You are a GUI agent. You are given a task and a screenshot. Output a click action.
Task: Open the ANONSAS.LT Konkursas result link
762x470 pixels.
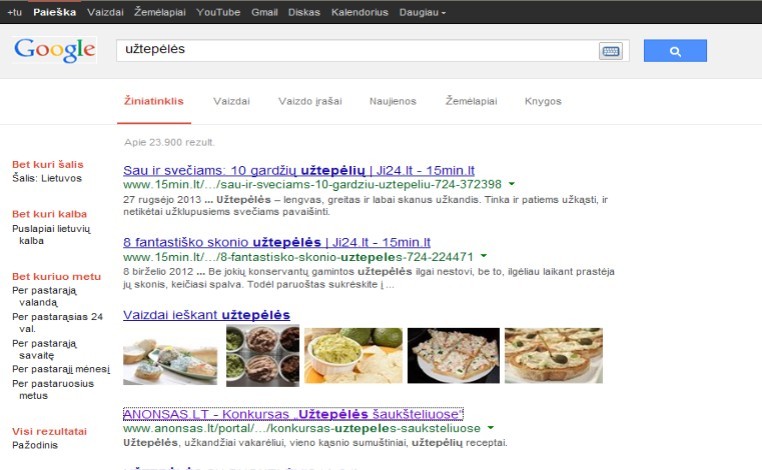coord(293,414)
